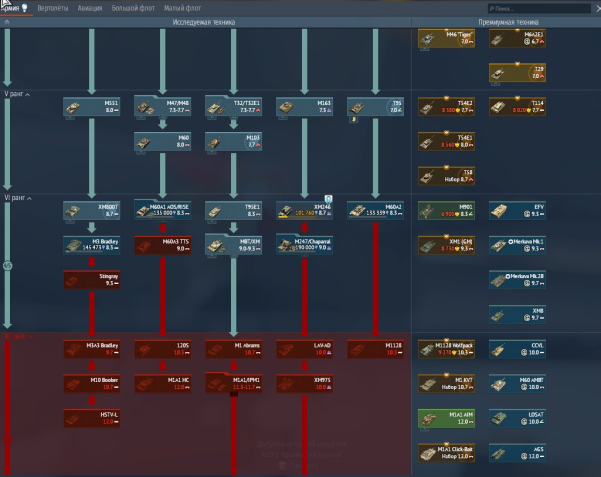Image resolution: width=601 pixels, height=477 pixels.
Task: Click the M163 anti-air vehicle icon
Action: click(x=304, y=106)
